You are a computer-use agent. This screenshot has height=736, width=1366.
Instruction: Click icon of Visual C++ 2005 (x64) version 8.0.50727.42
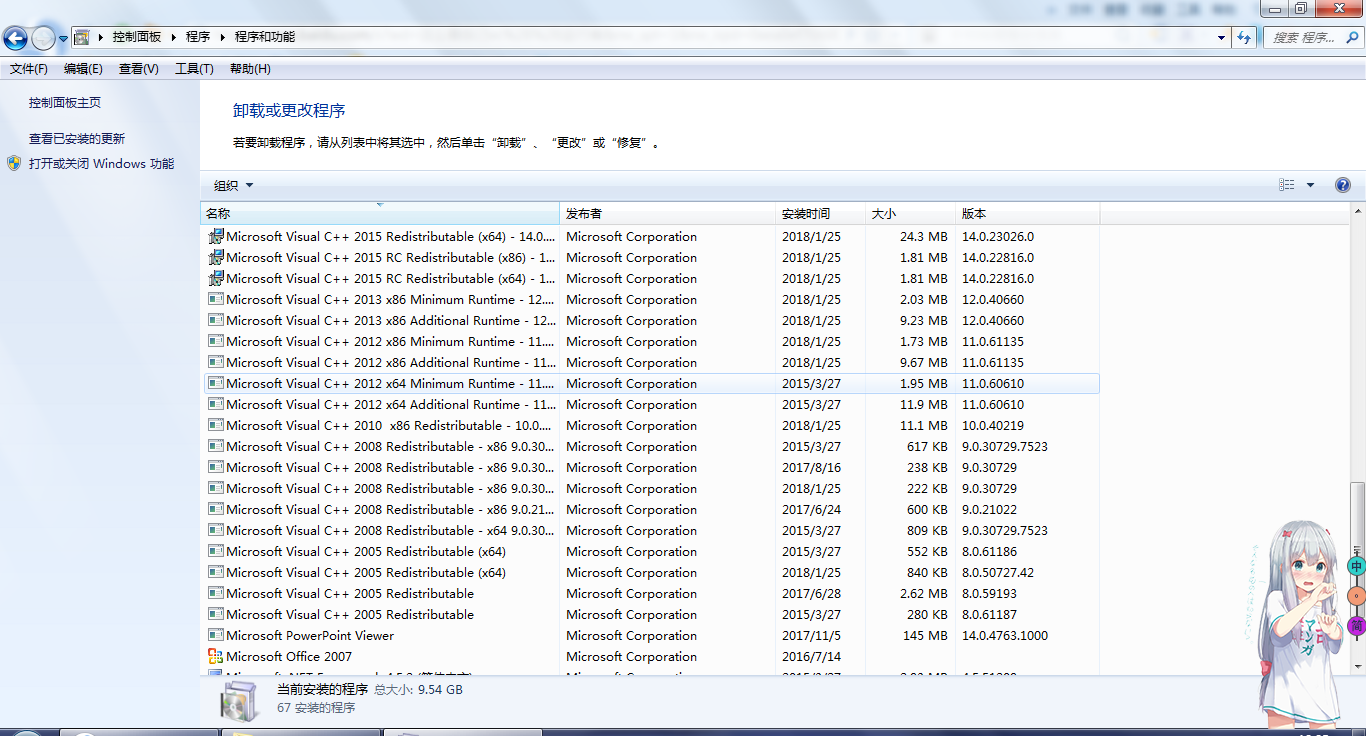(216, 573)
